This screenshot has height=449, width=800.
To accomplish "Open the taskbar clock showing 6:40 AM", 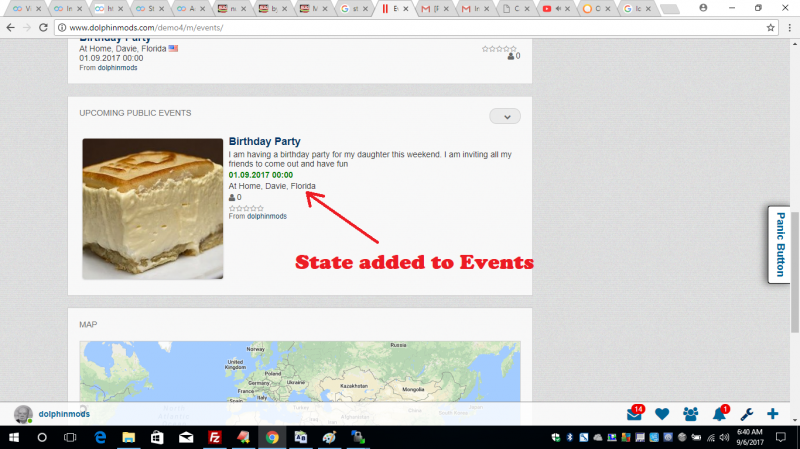I will point(749,437).
